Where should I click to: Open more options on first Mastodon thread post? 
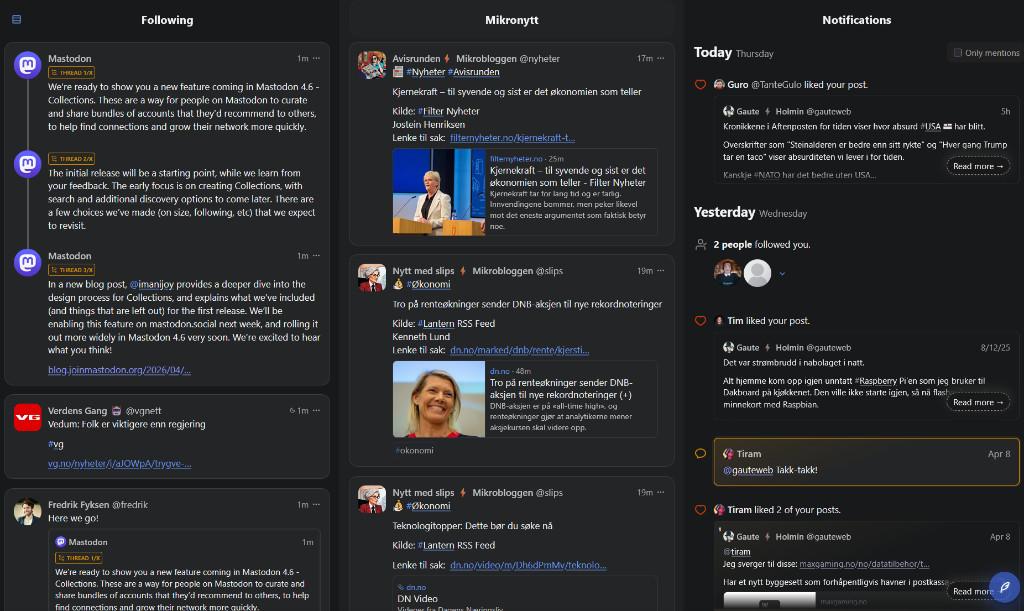(x=317, y=58)
